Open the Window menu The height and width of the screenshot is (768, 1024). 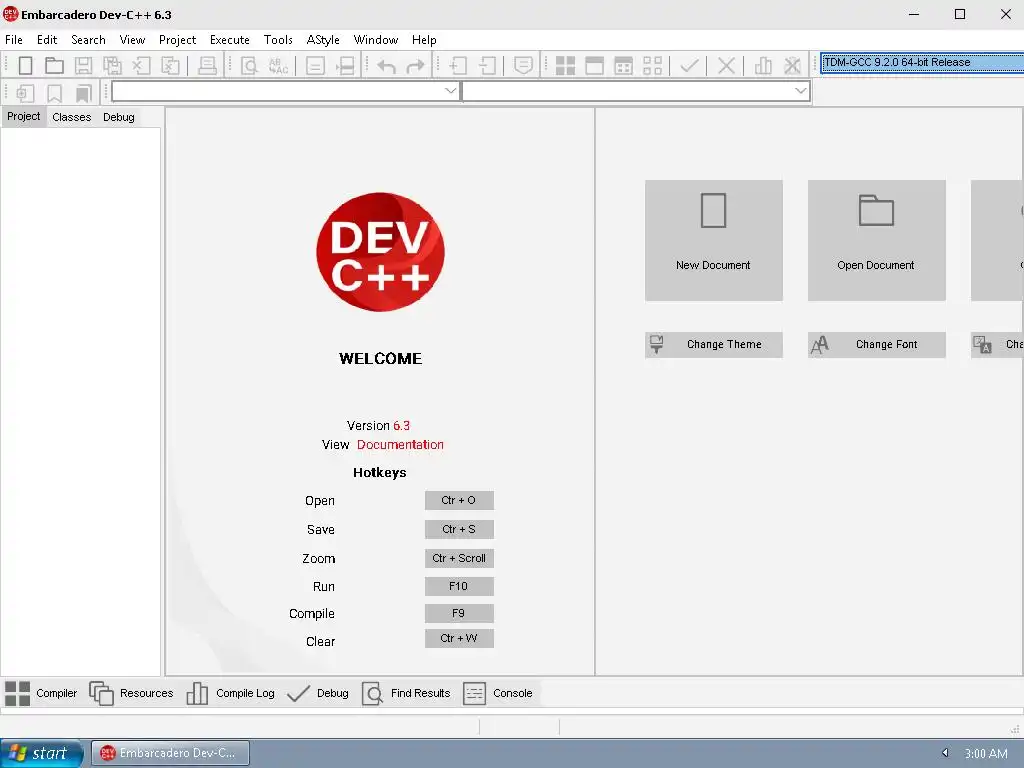point(376,40)
